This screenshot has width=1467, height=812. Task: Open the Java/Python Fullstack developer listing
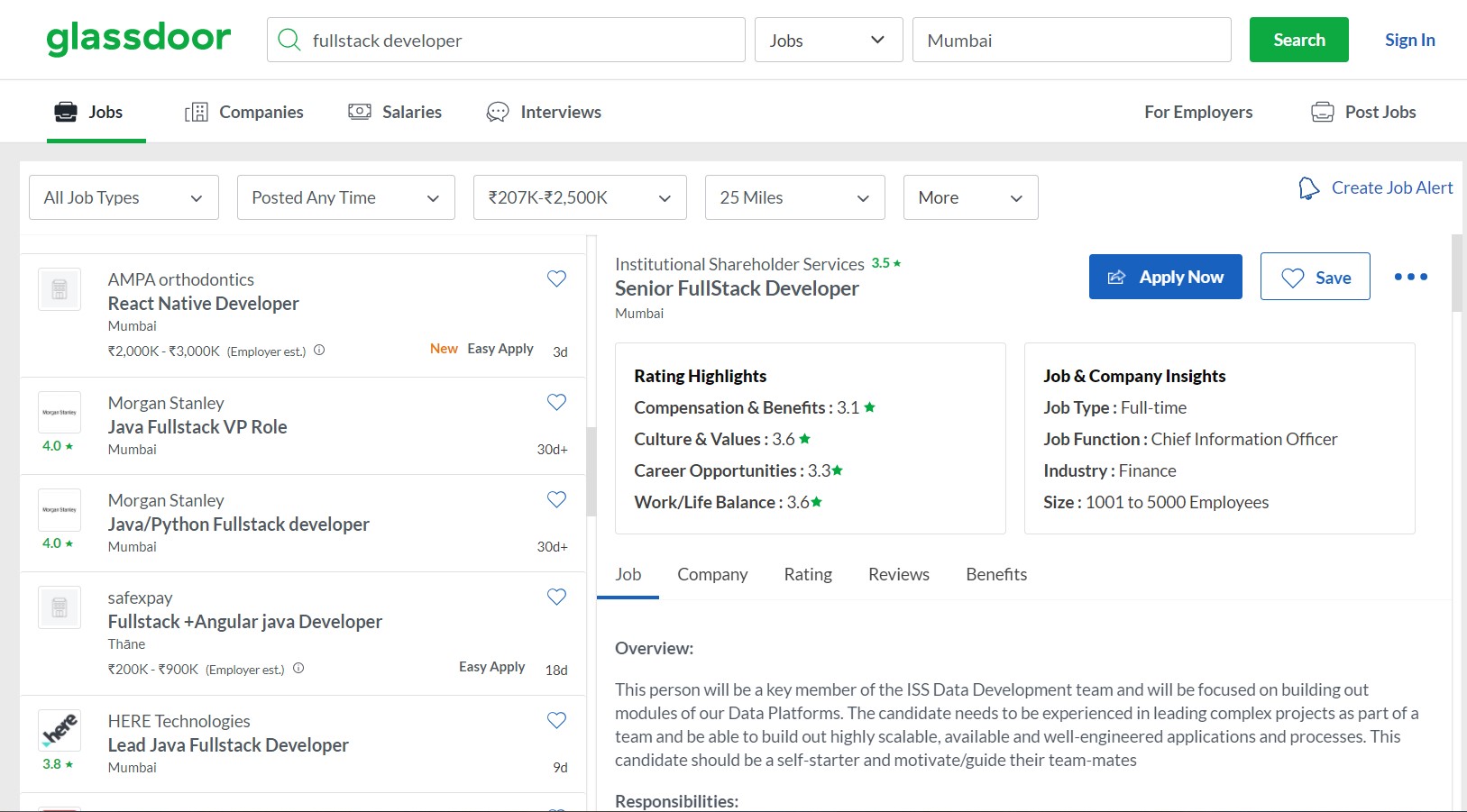239,525
